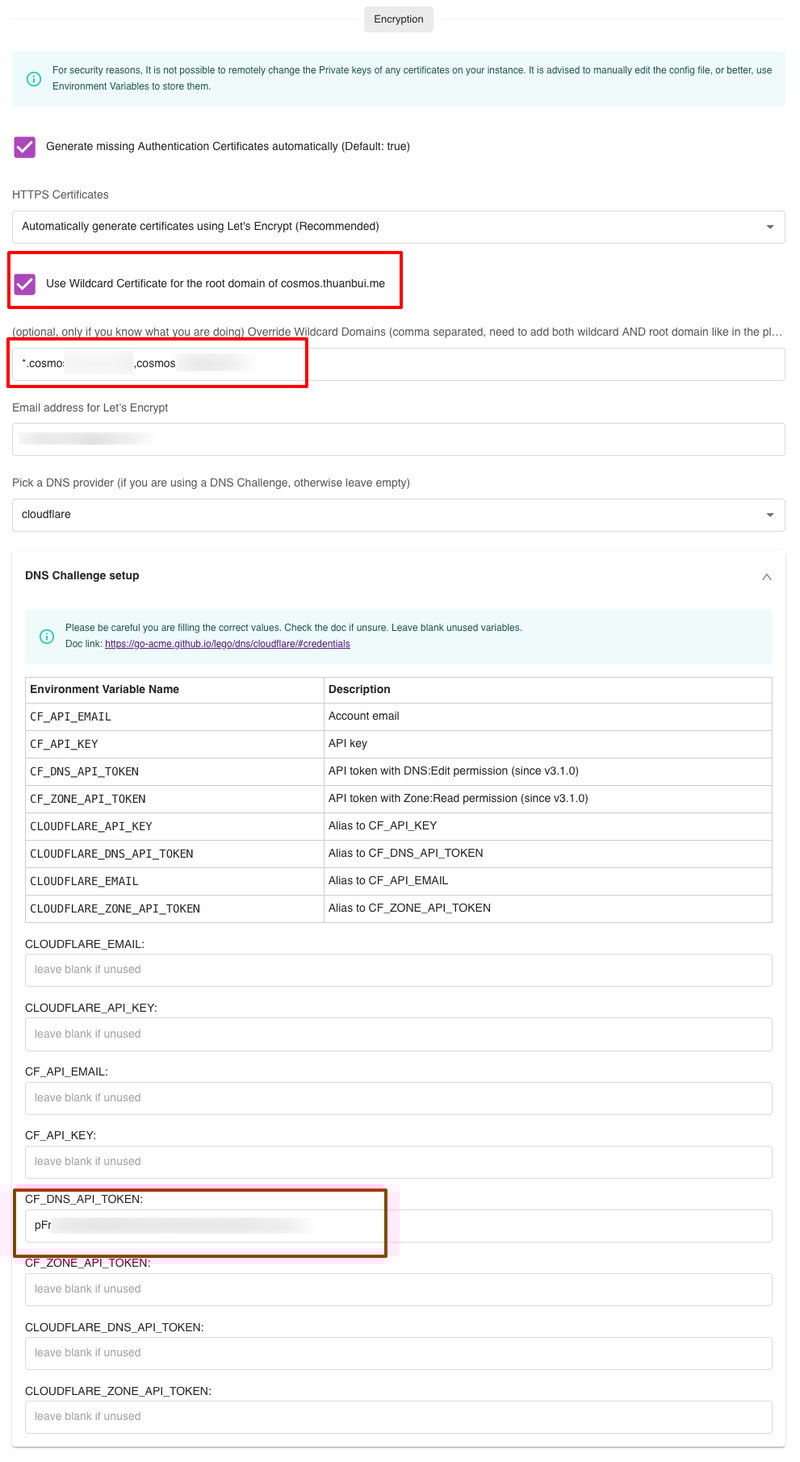Open the DNS provider dropdown showing cloudflare
The image size is (800, 1462).
[398, 515]
